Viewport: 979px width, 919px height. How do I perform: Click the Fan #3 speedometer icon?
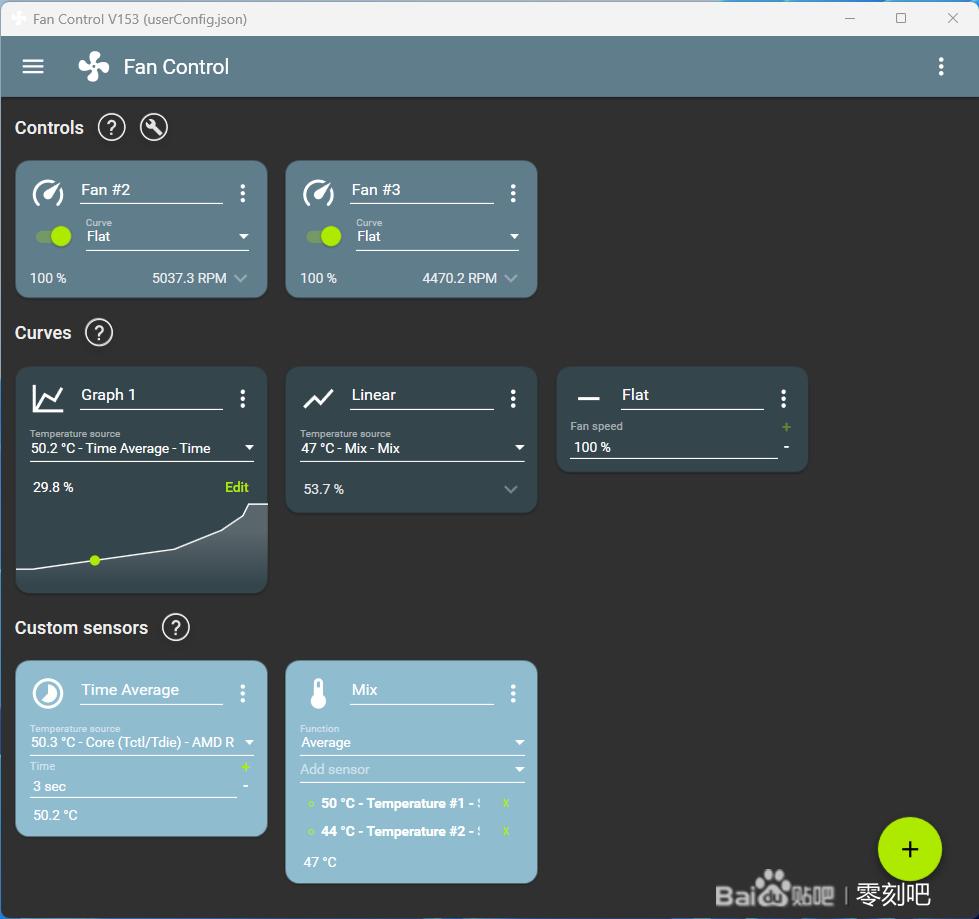318,192
